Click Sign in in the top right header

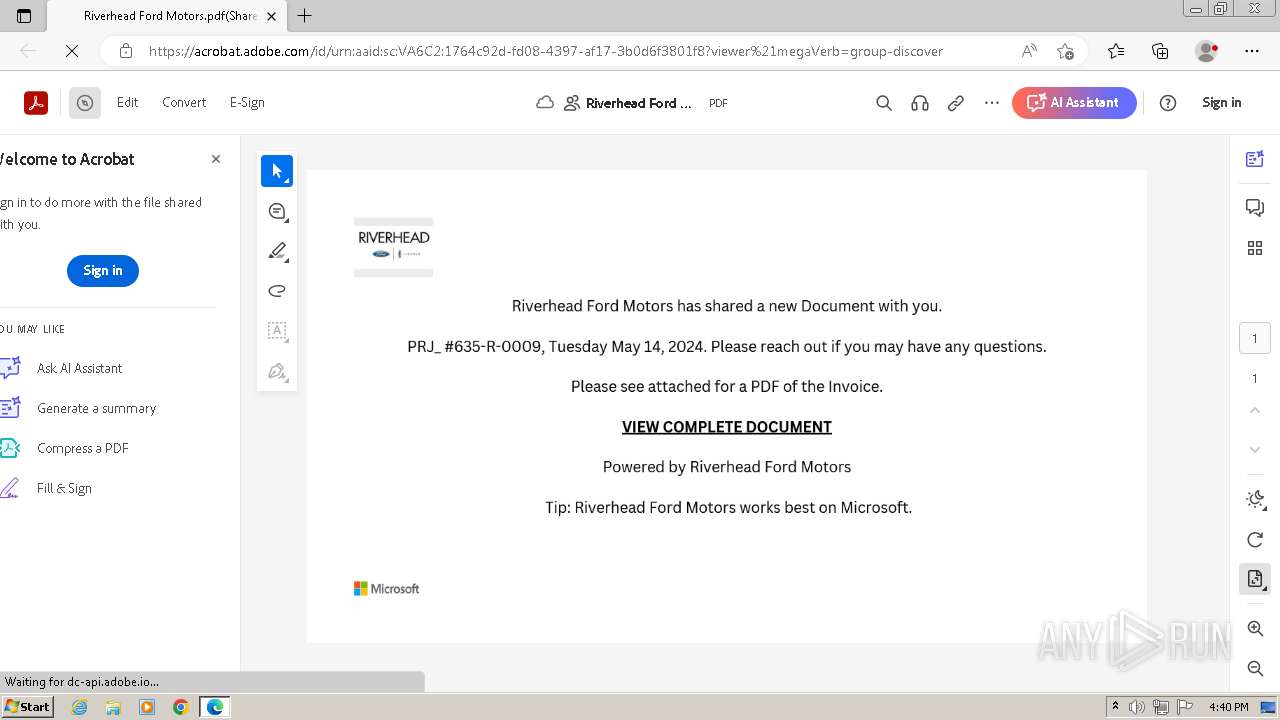tap(1222, 102)
